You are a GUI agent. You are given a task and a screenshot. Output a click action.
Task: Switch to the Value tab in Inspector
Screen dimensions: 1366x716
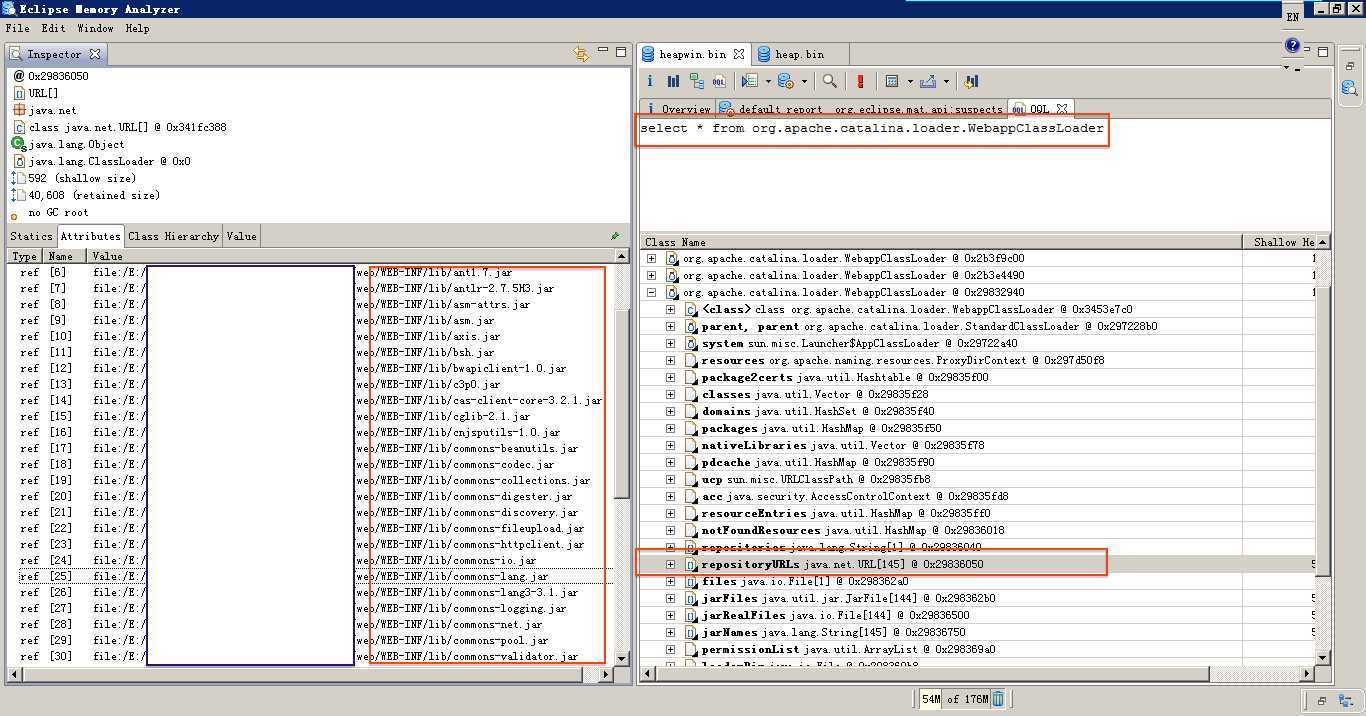(242, 236)
